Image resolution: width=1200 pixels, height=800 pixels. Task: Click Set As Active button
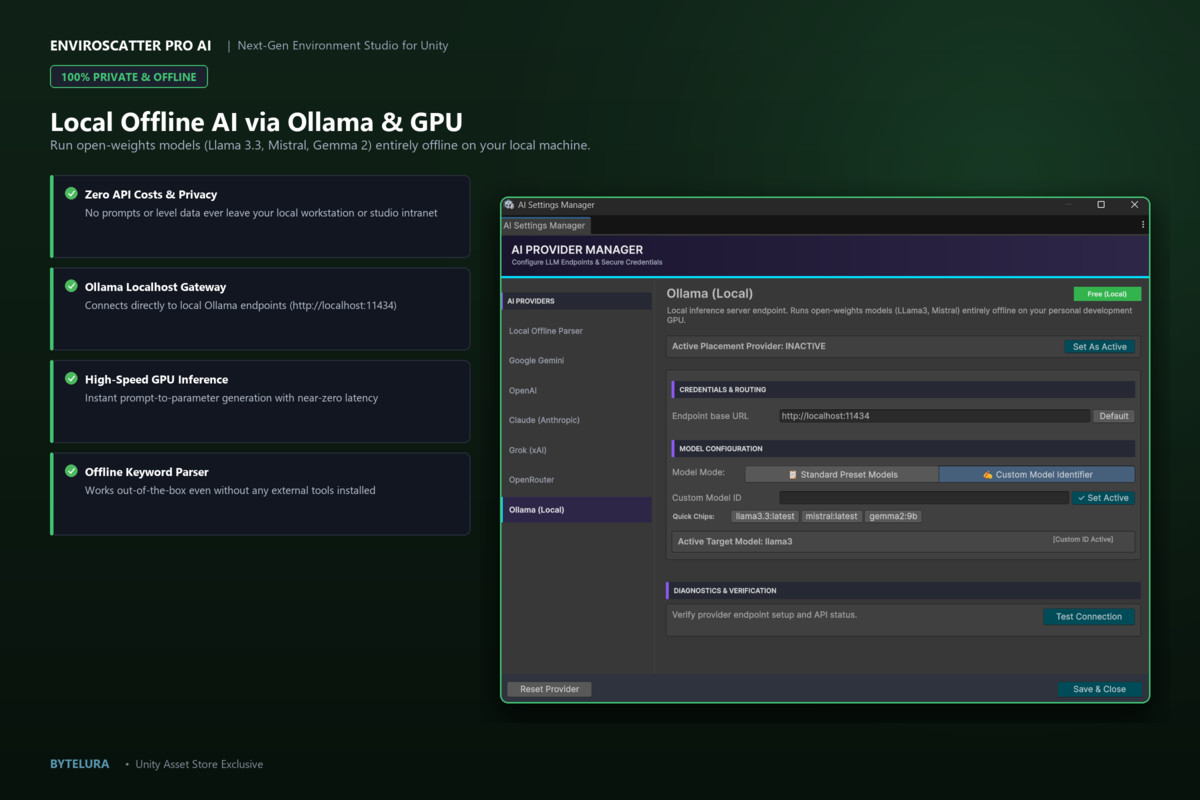click(1099, 347)
